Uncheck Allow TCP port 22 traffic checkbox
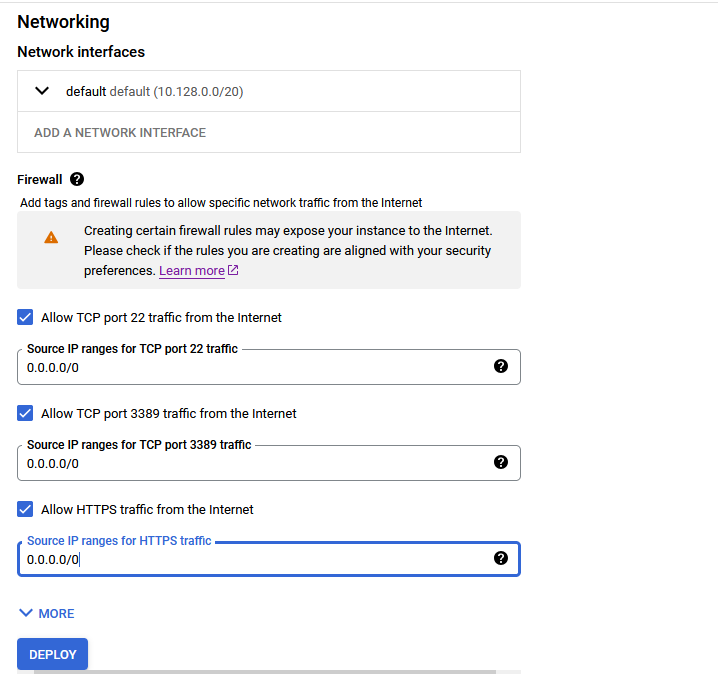This screenshot has height=674, width=718. click(25, 317)
